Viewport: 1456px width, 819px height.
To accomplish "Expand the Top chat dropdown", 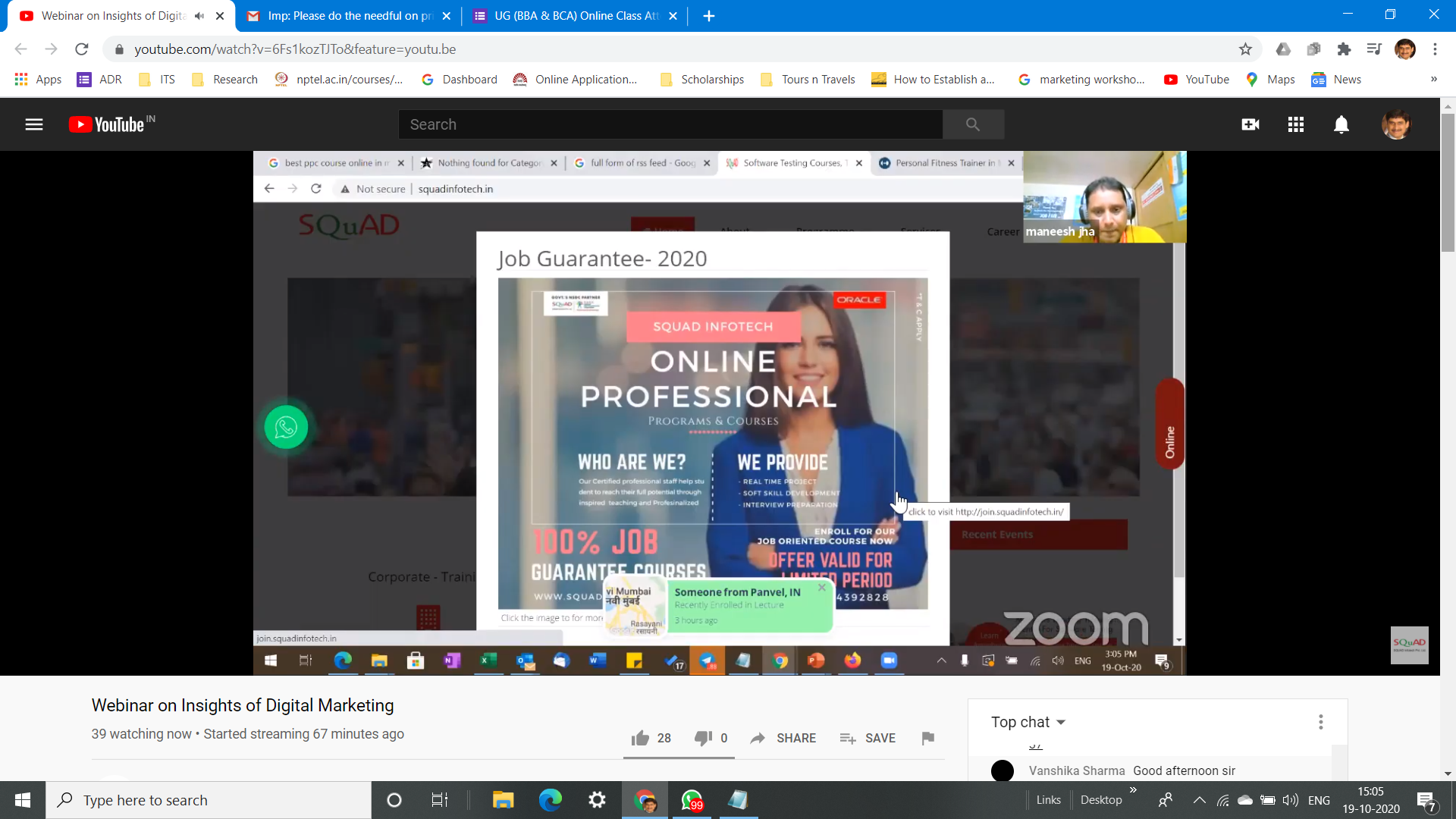I will pyautogui.click(x=1028, y=722).
